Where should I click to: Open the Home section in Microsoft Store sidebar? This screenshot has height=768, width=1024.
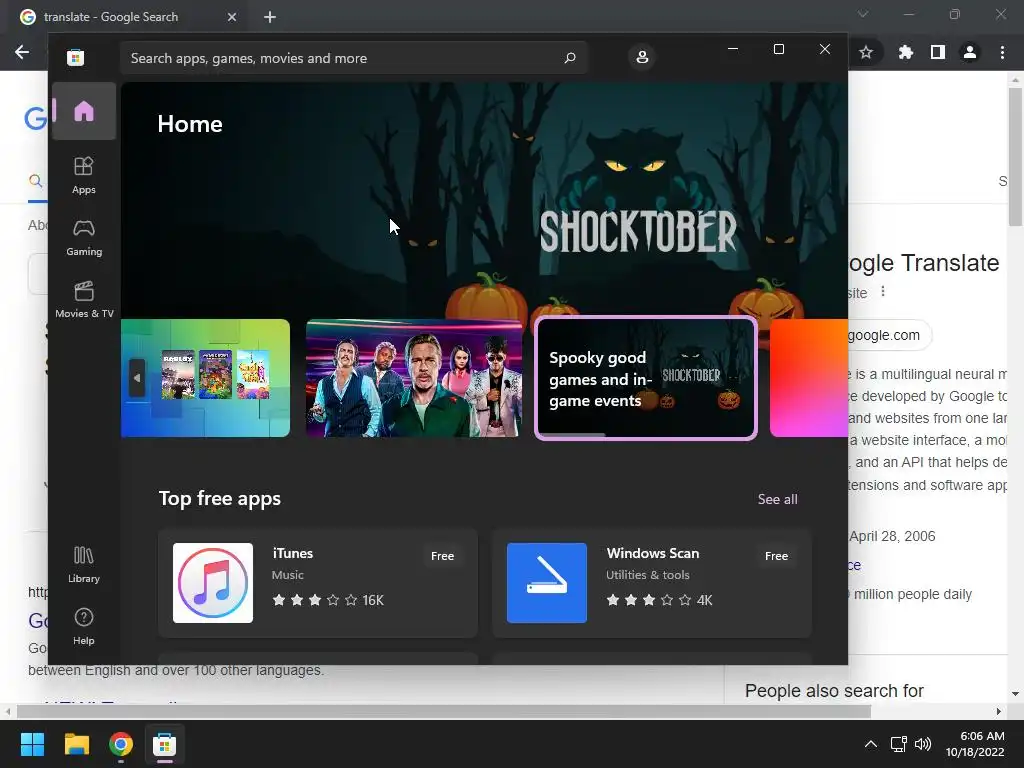tap(84, 111)
